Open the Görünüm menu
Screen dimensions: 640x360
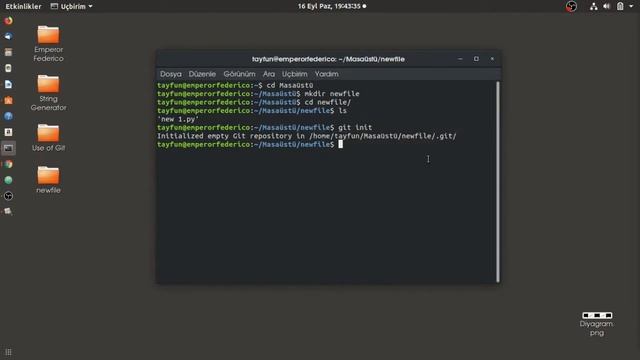click(x=239, y=74)
